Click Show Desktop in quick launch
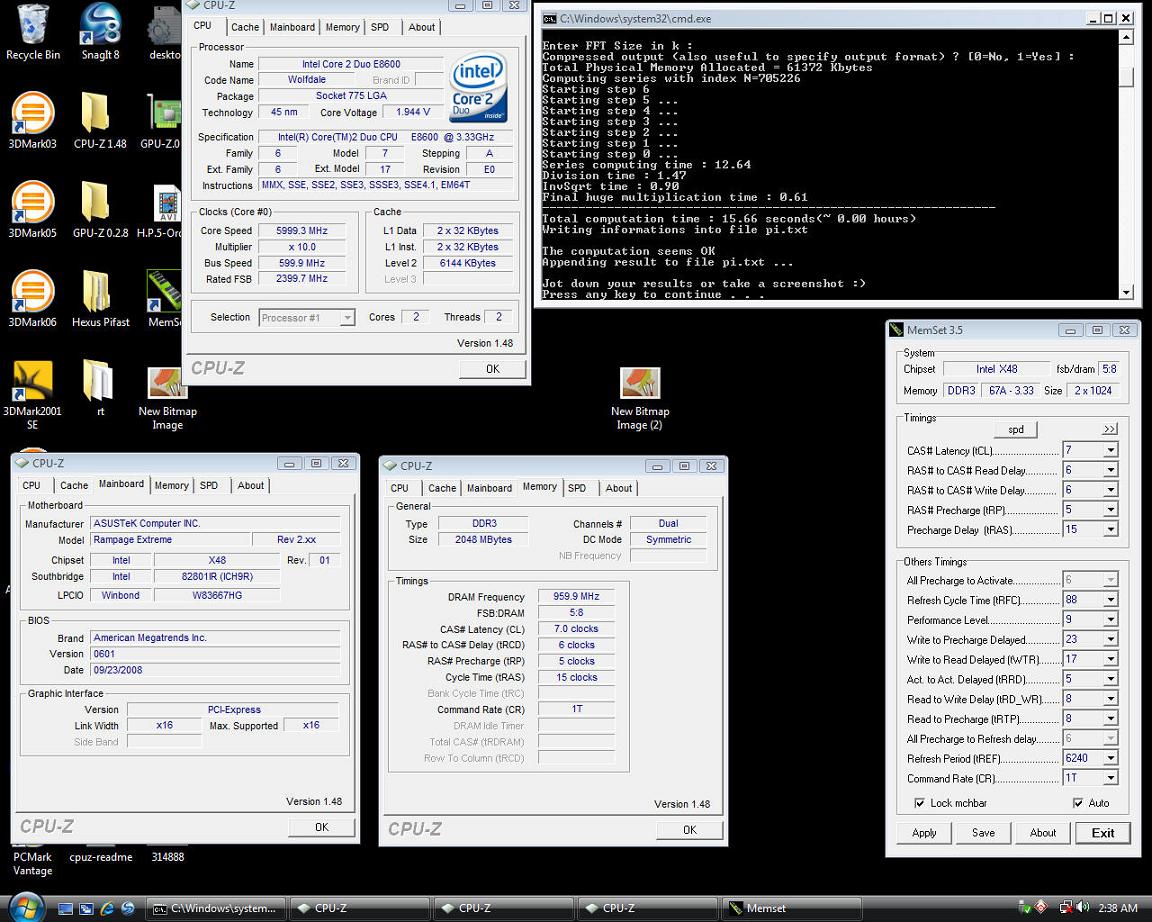The height and width of the screenshot is (922, 1152). tap(65, 909)
